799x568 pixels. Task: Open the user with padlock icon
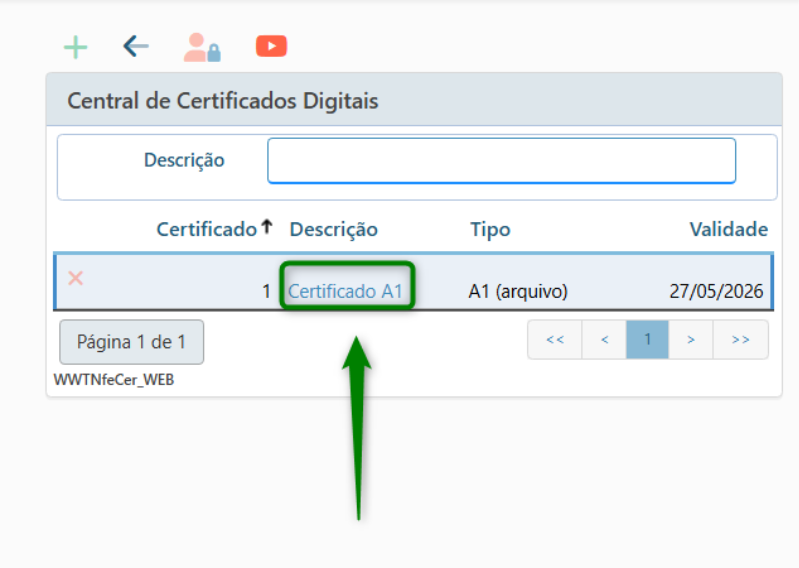pos(201,47)
